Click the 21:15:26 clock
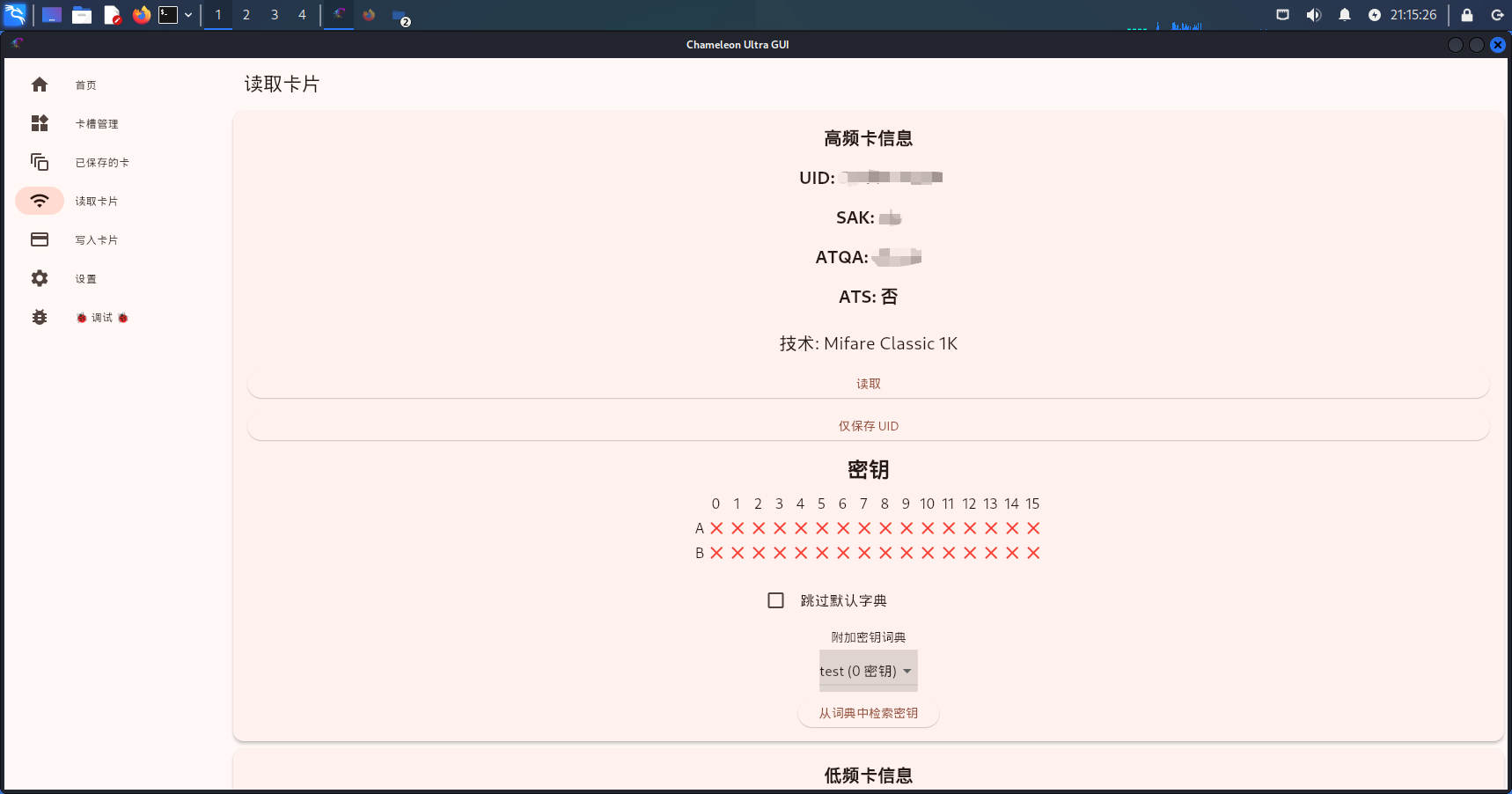Image resolution: width=1512 pixels, height=794 pixels. [1413, 15]
